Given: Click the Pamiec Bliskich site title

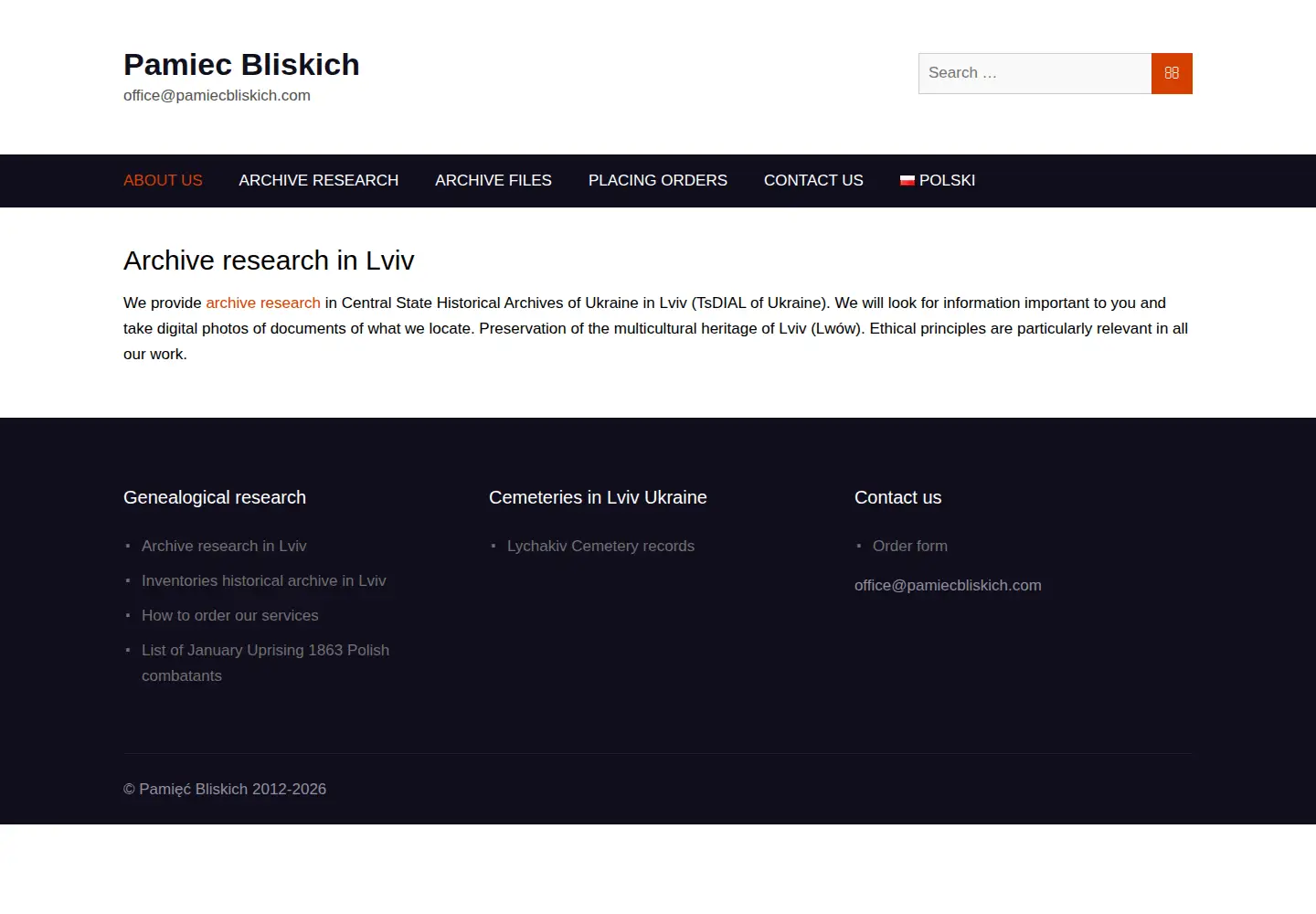Looking at the screenshot, I should pyautogui.click(x=241, y=65).
